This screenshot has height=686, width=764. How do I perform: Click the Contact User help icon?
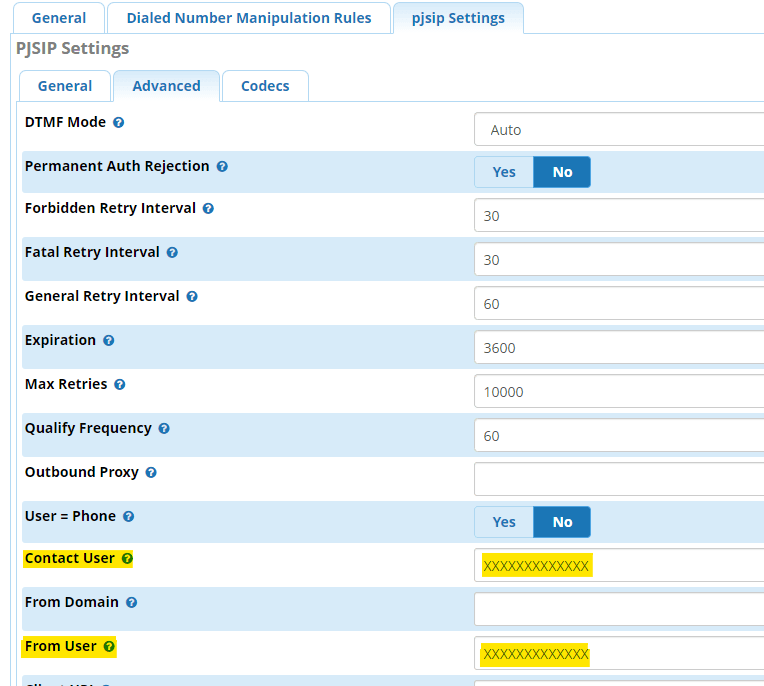click(127, 558)
